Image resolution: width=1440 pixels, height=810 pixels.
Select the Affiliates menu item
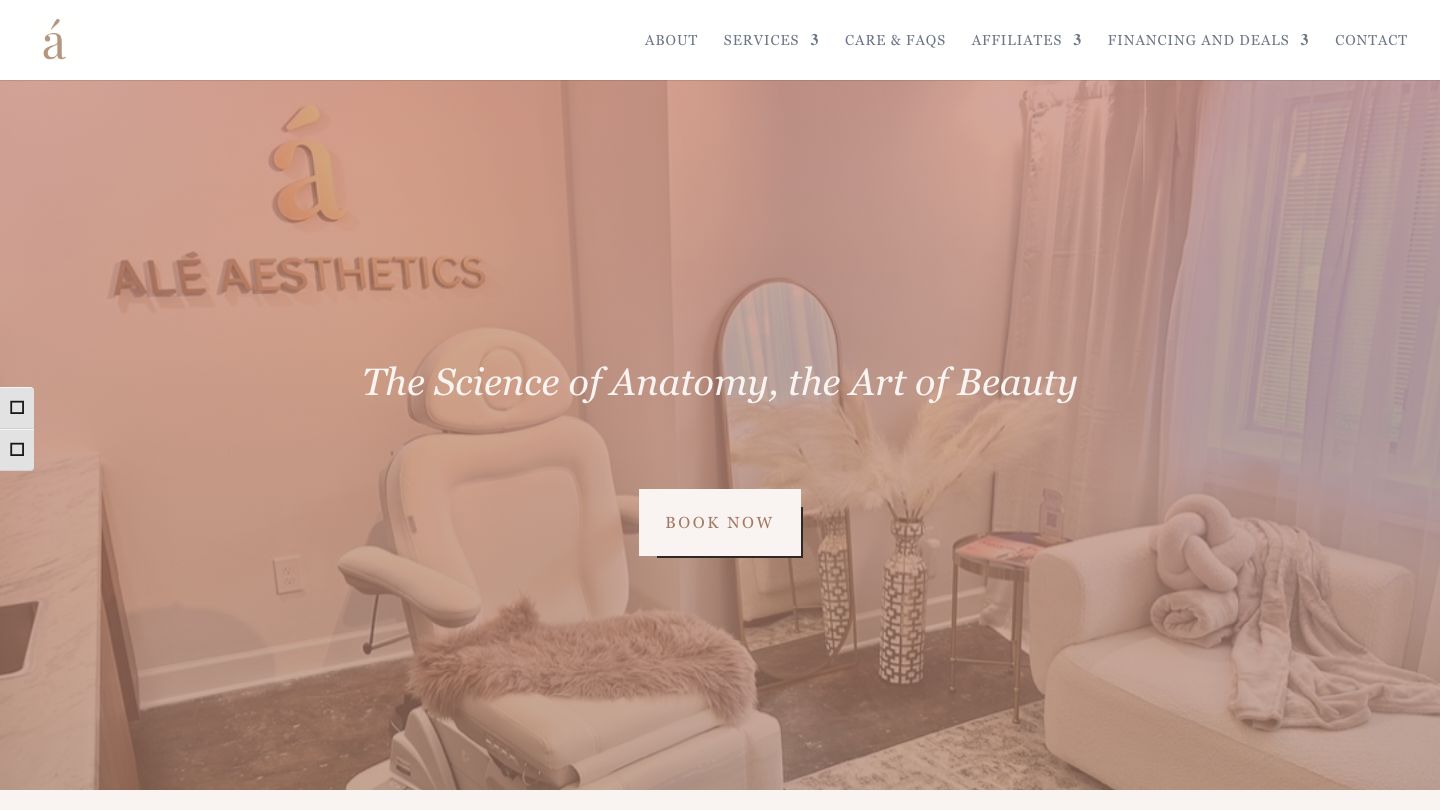pyautogui.click(x=1016, y=40)
